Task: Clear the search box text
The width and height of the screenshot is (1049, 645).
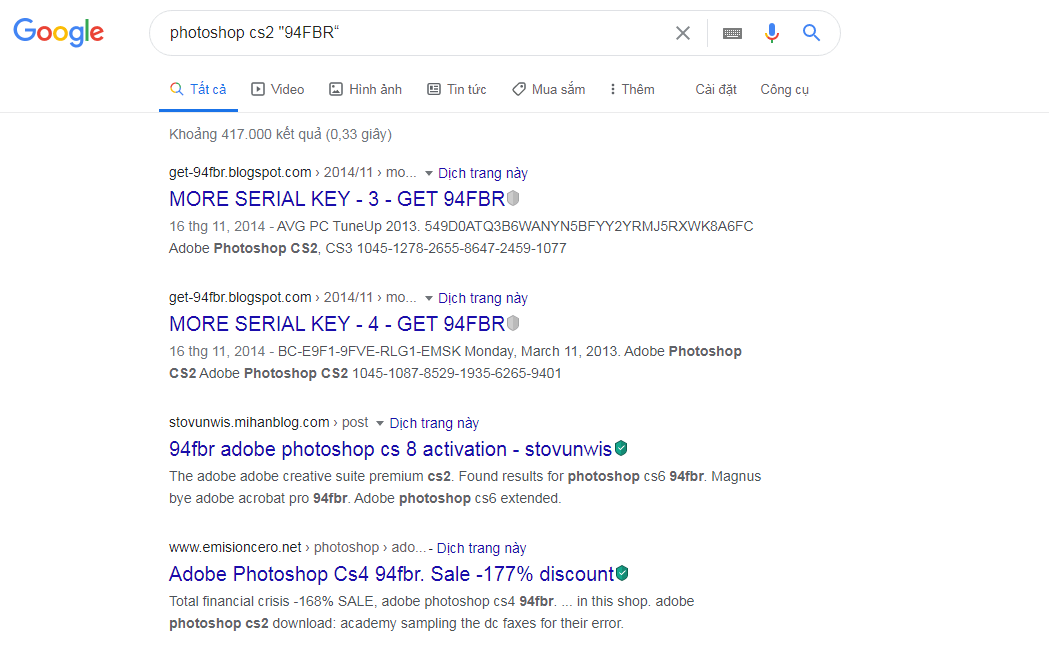Action: click(x=683, y=33)
